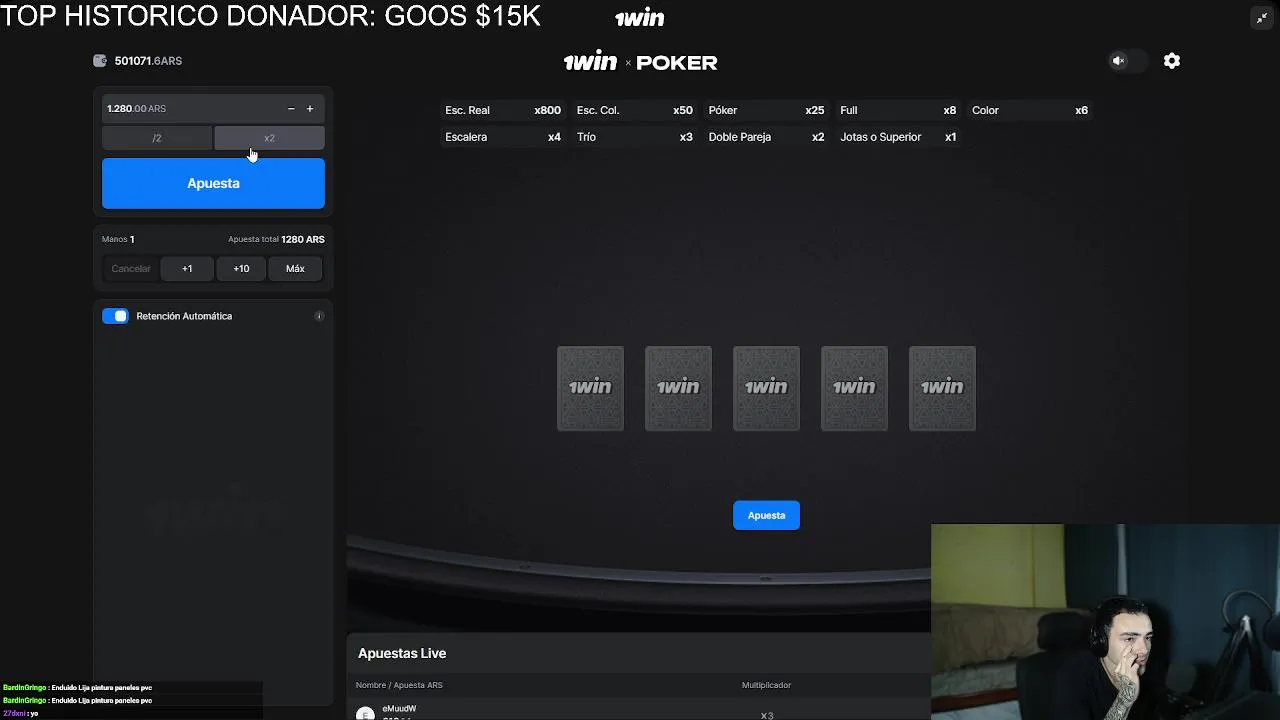Click the small Apuesta button below cards

pos(766,515)
